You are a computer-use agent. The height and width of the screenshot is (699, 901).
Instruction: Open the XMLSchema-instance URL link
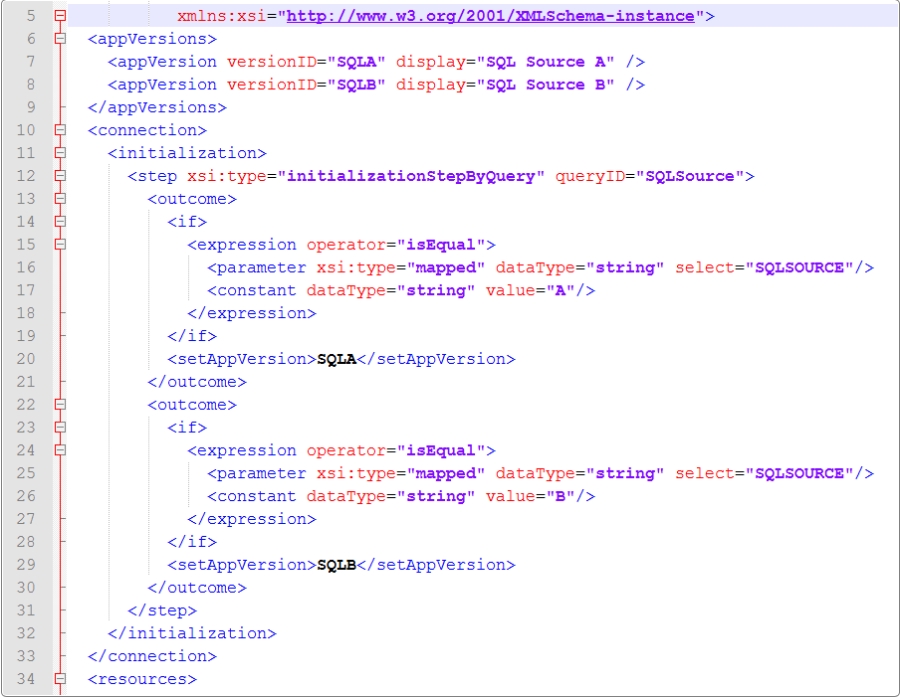(x=491, y=16)
